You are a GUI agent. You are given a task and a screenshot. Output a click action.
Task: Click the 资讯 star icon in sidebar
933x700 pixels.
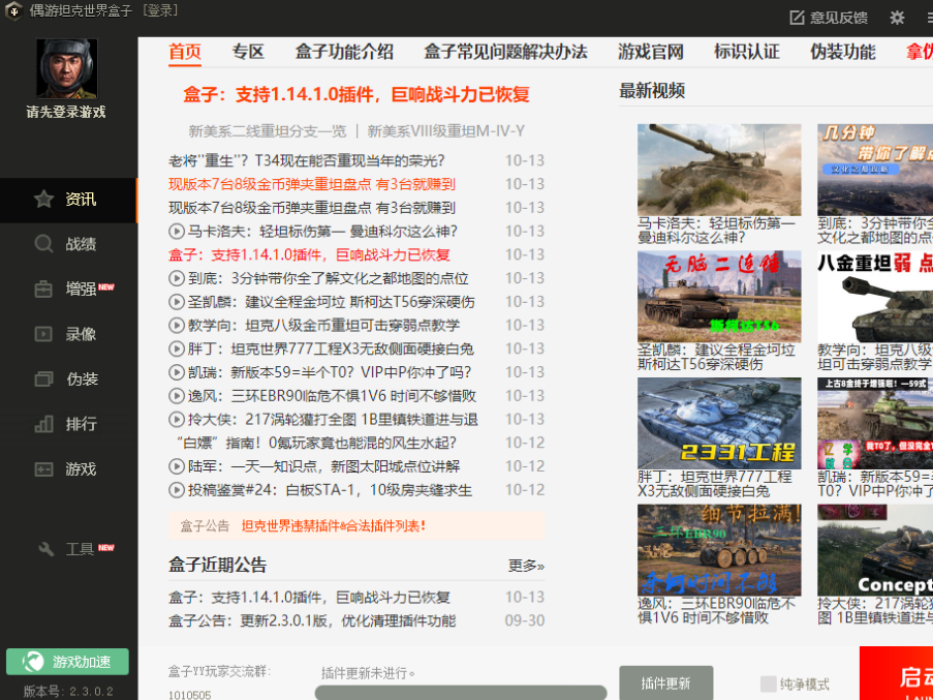pyautogui.click(x=44, y=199)
